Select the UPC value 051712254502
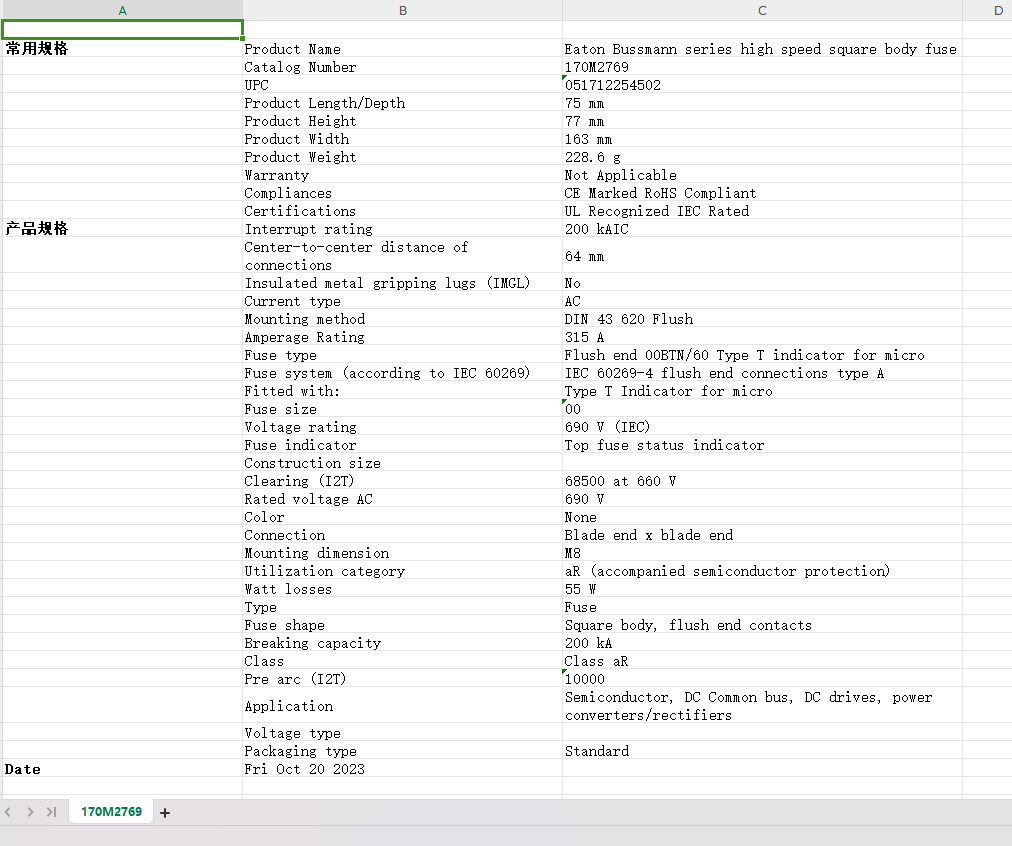This screenshot has height=846, width=1012. tap(762, 85)
